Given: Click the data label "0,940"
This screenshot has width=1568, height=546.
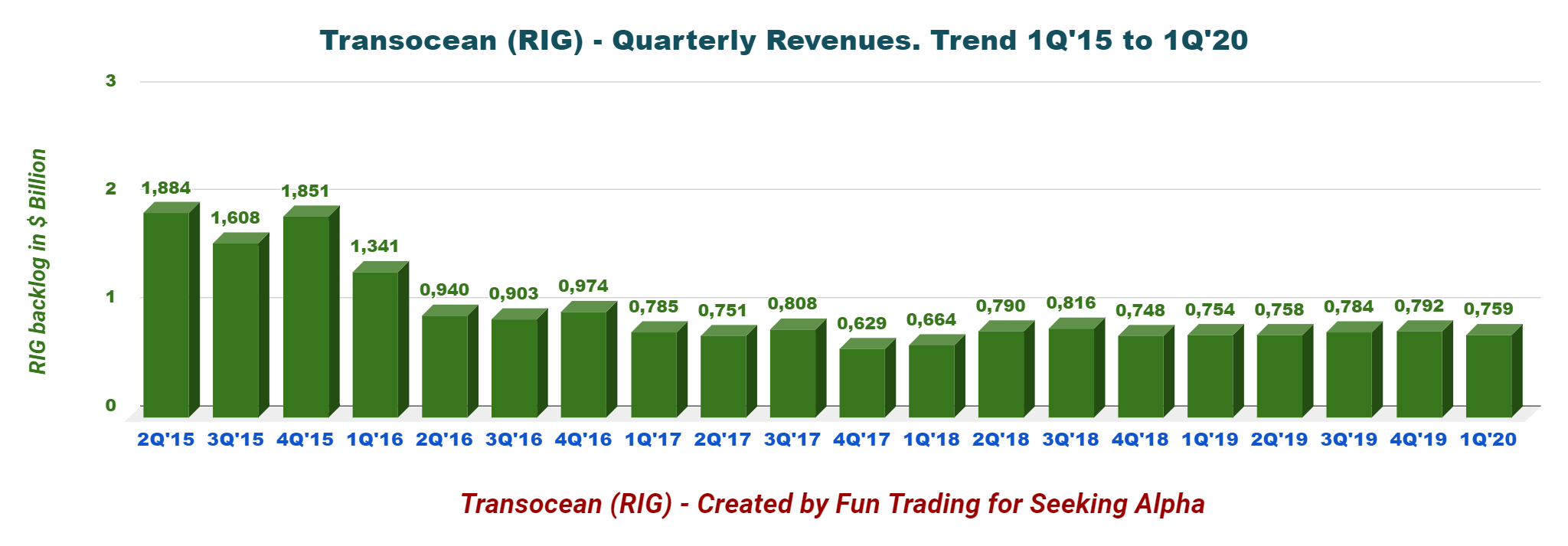Looking at the screenshot, I should [445, 290].
